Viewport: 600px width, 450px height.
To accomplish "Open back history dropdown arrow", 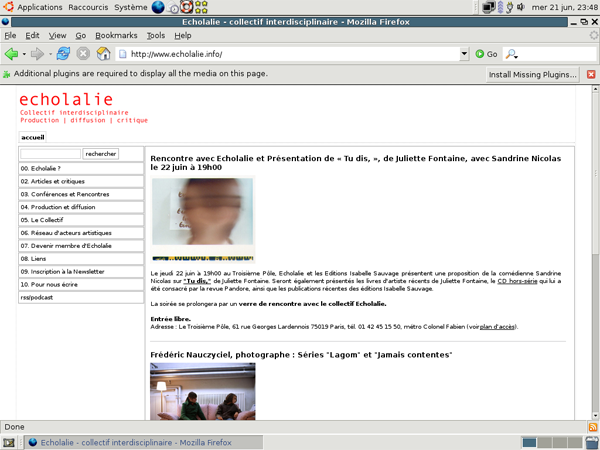I will [24, 54].
